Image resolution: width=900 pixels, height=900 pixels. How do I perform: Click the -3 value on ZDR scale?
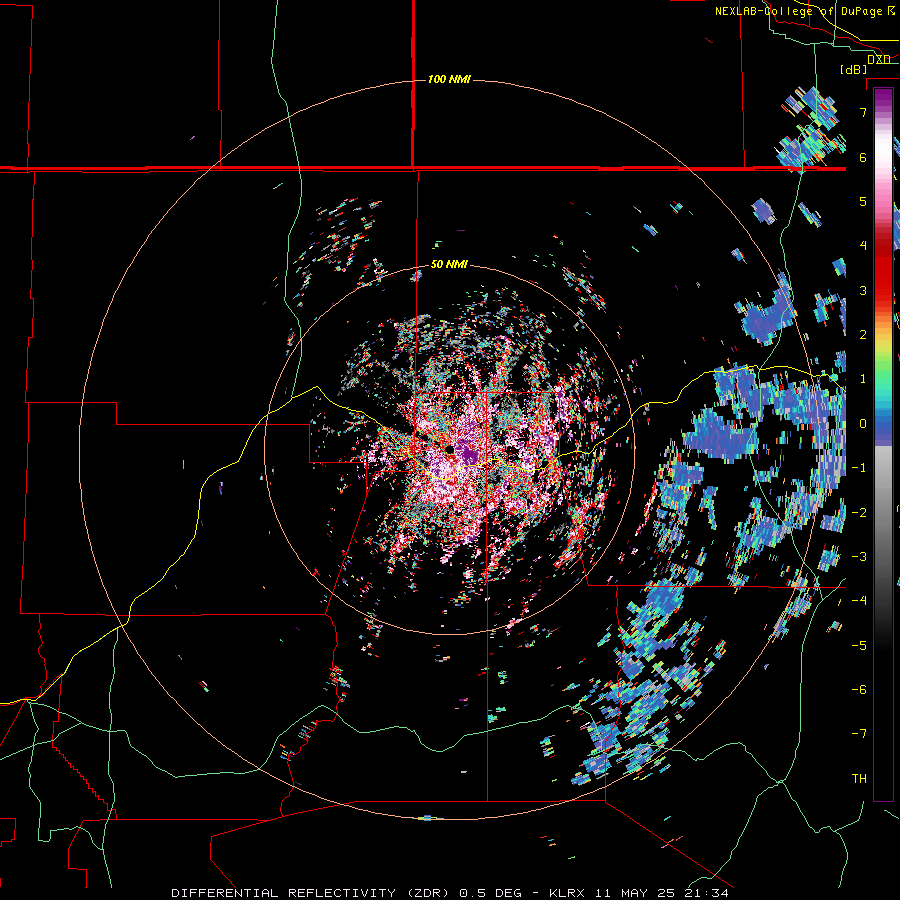(859, 557)
